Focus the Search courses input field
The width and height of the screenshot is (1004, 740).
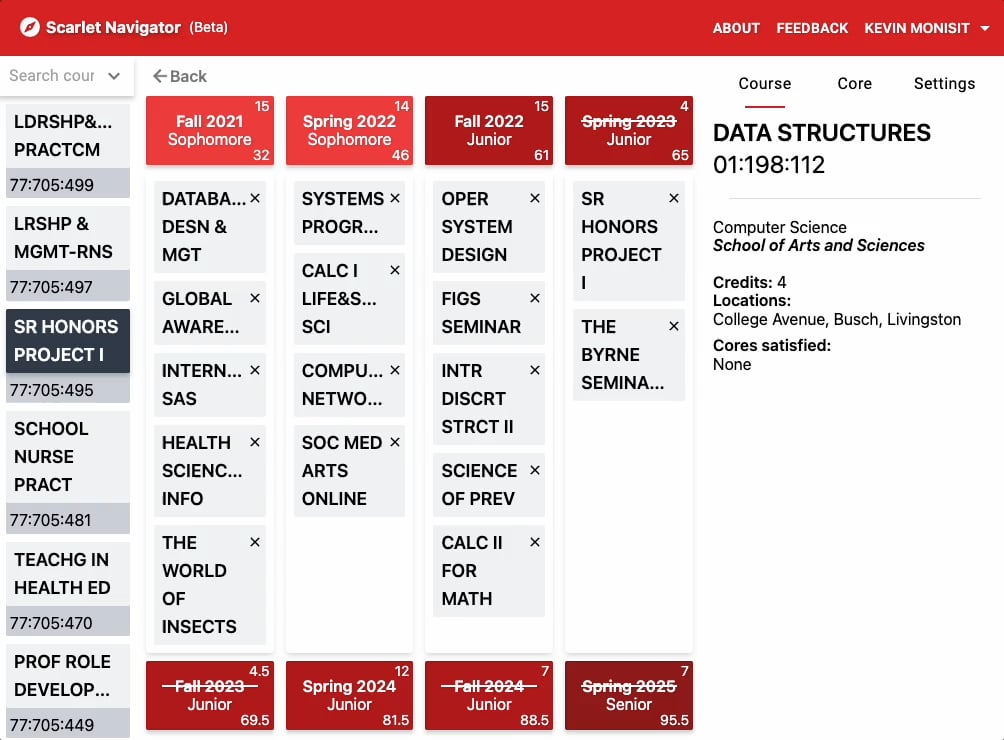click(52, 76)
